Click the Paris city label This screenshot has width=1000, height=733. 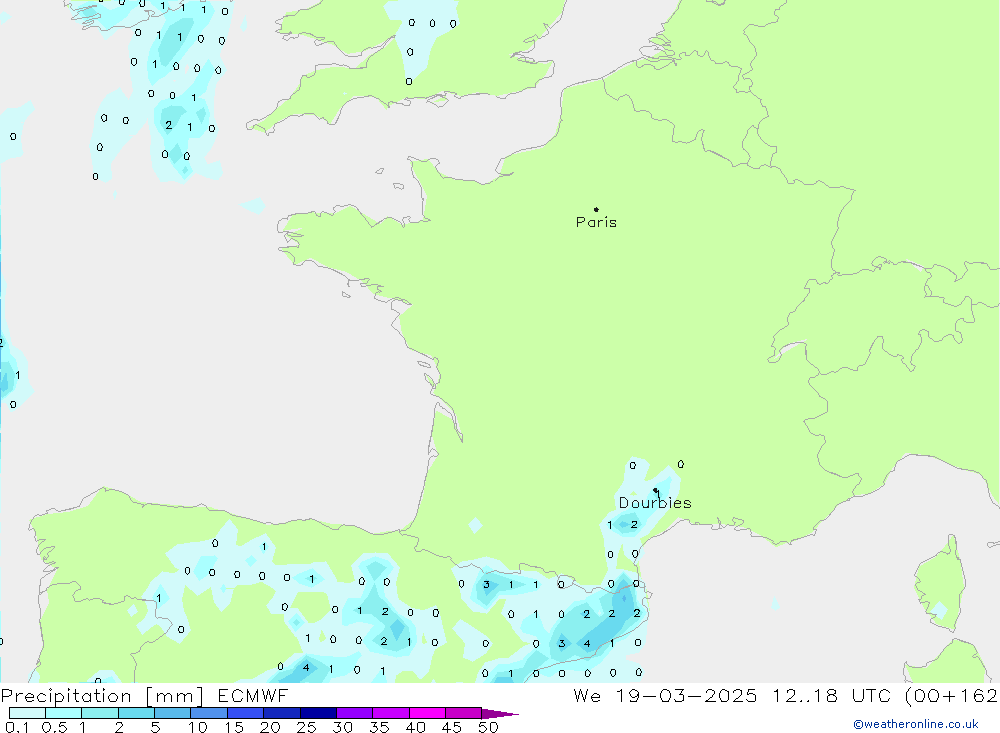pyautogui.click(x=596, y=222)
